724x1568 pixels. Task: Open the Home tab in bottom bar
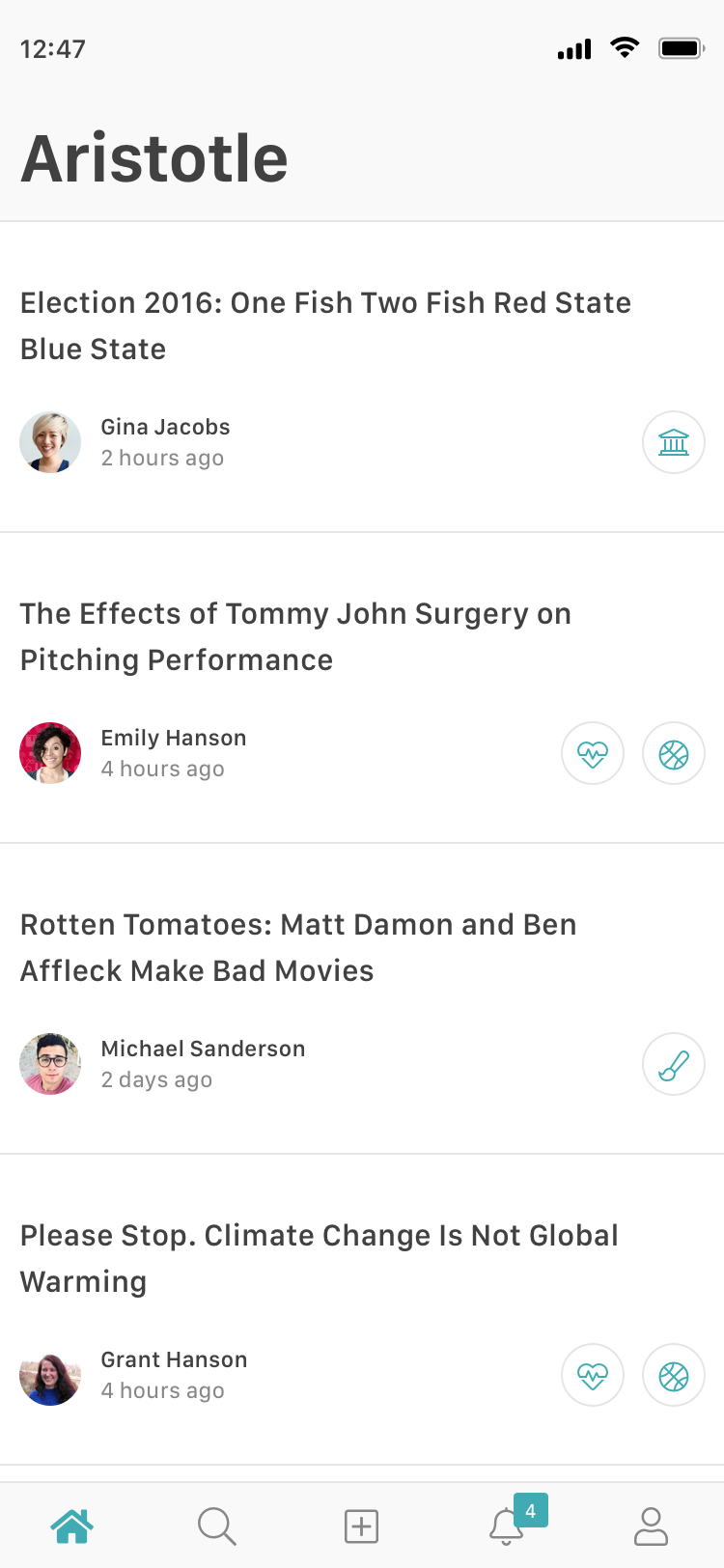click(x=72, y=1526)
